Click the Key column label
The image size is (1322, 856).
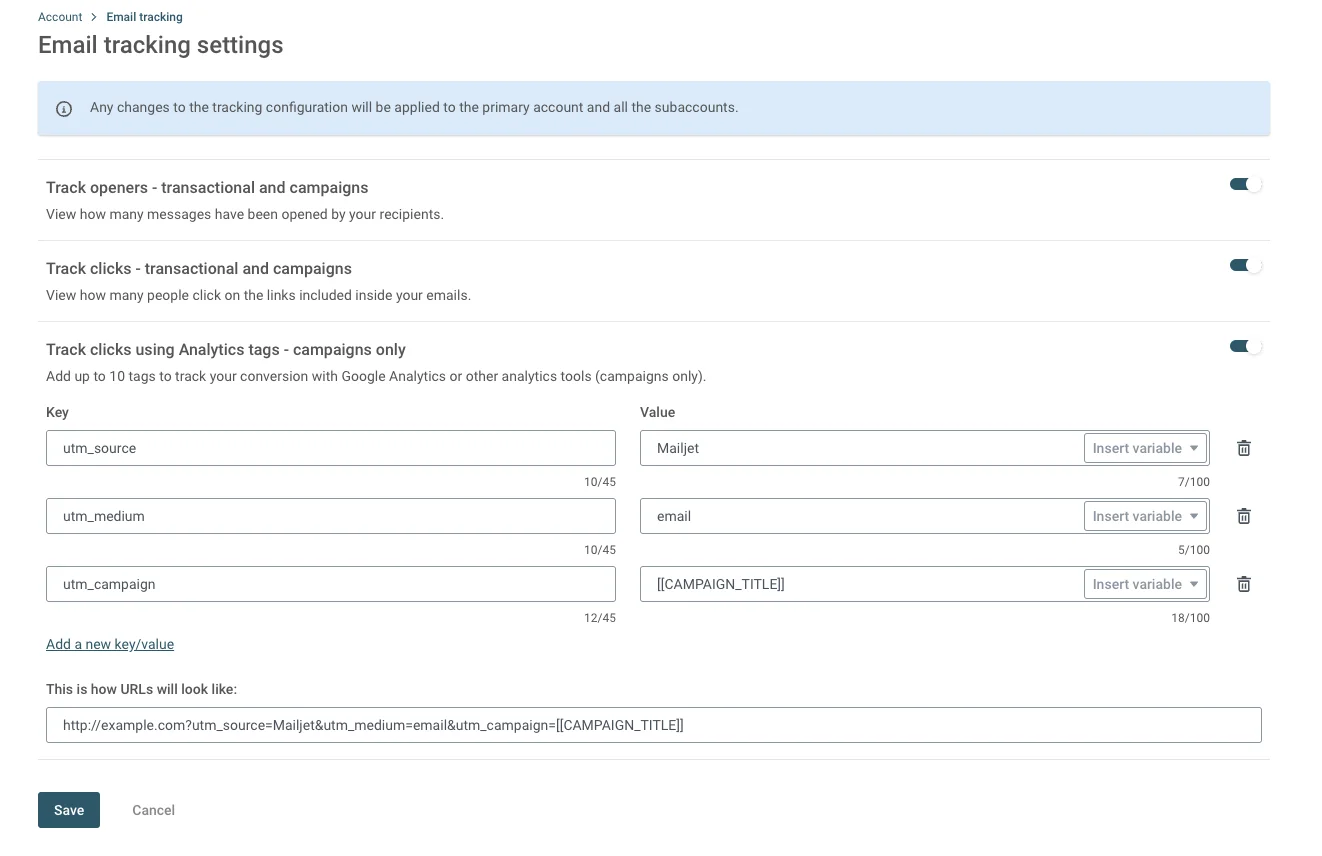coord(57,412)
